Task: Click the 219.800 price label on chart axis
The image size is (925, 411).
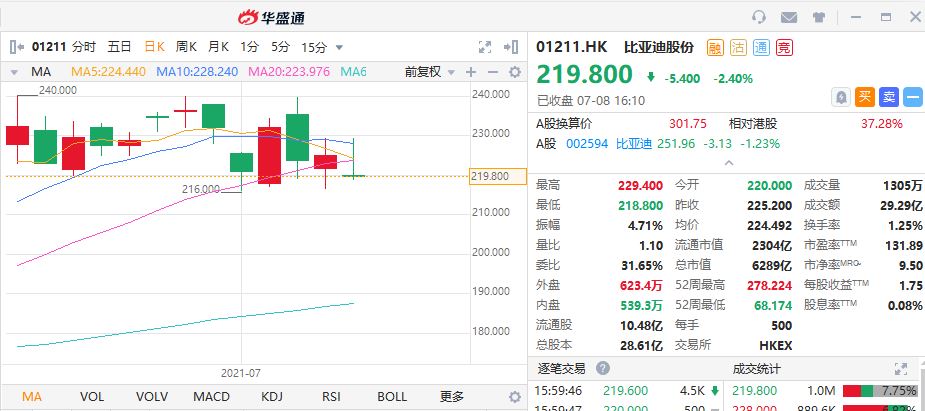Action: [498, 176]
